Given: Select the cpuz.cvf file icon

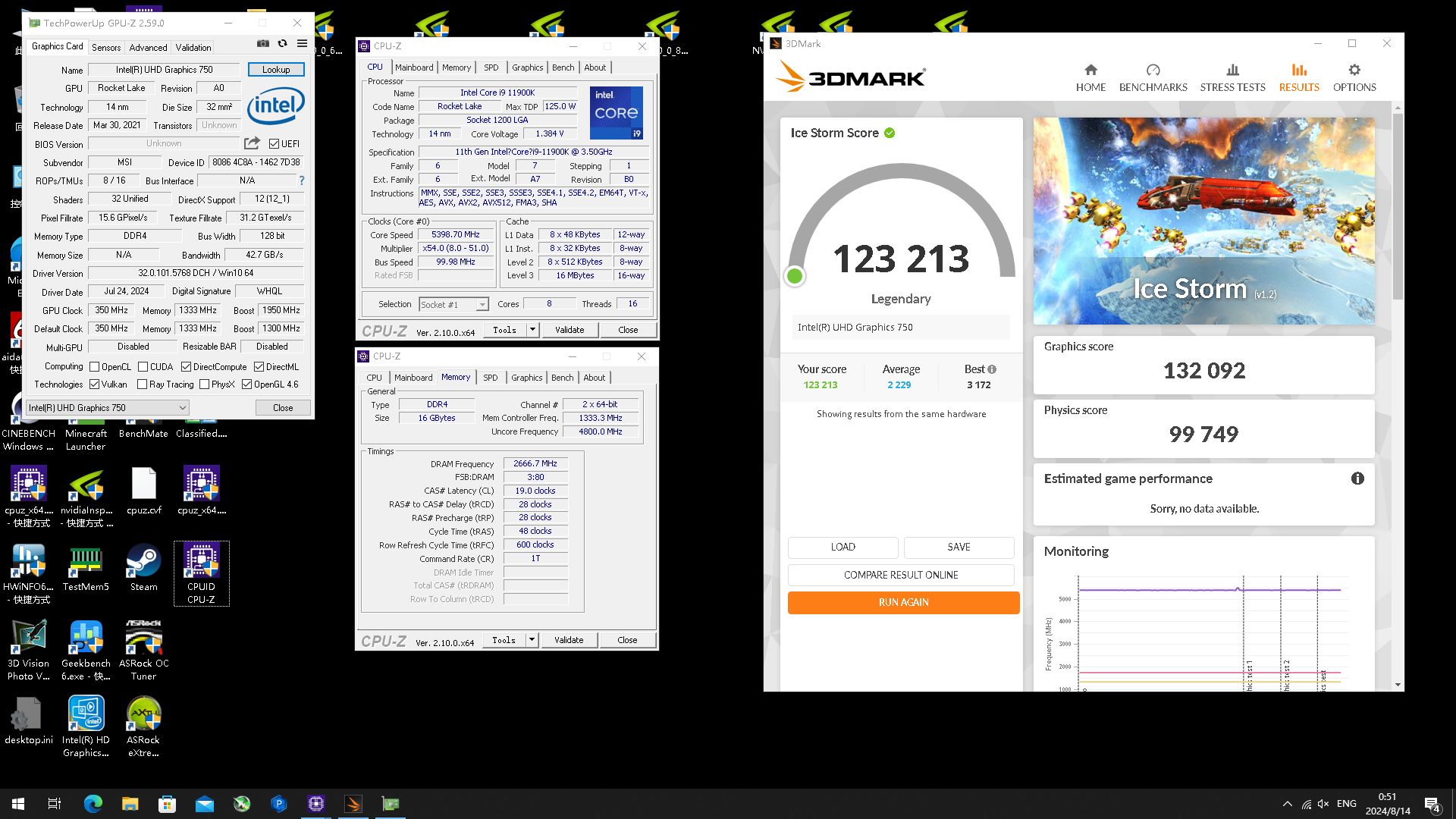Looking at the screenshot, I should point(143,491).
